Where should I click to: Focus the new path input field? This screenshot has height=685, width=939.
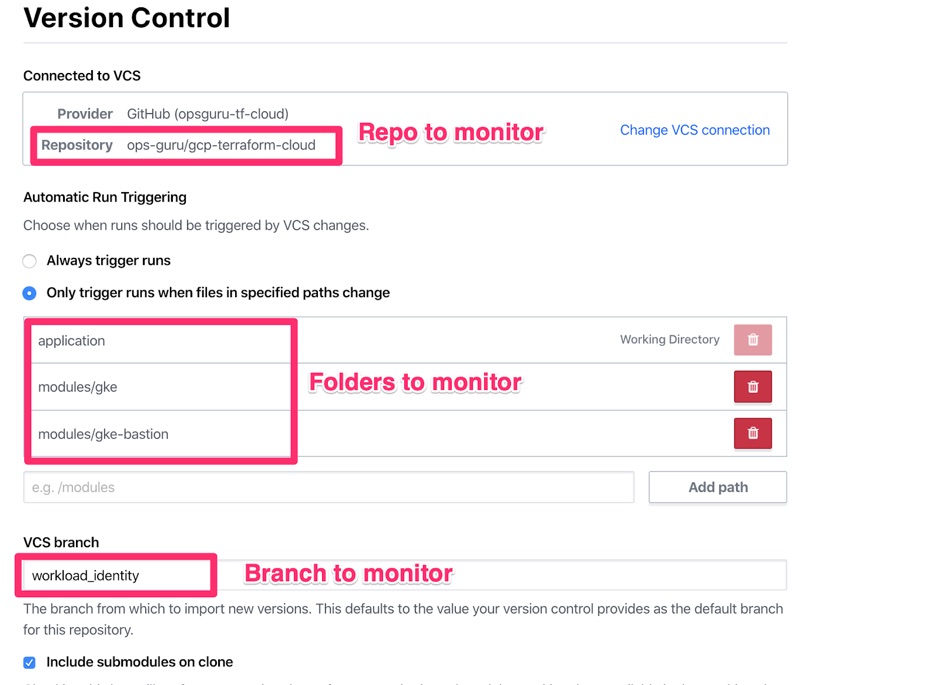(x=328, y=487)
